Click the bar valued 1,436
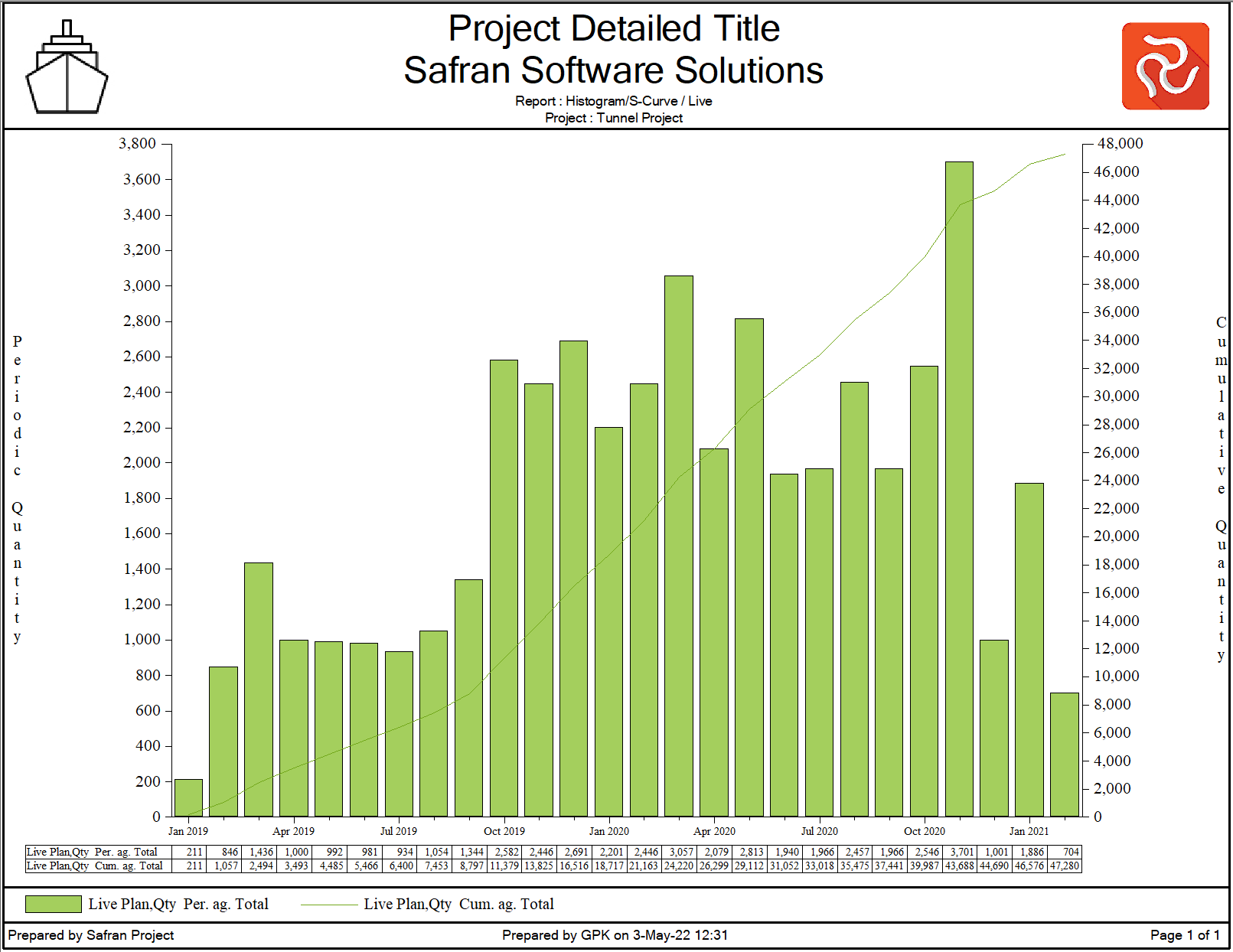 [259, 690]
